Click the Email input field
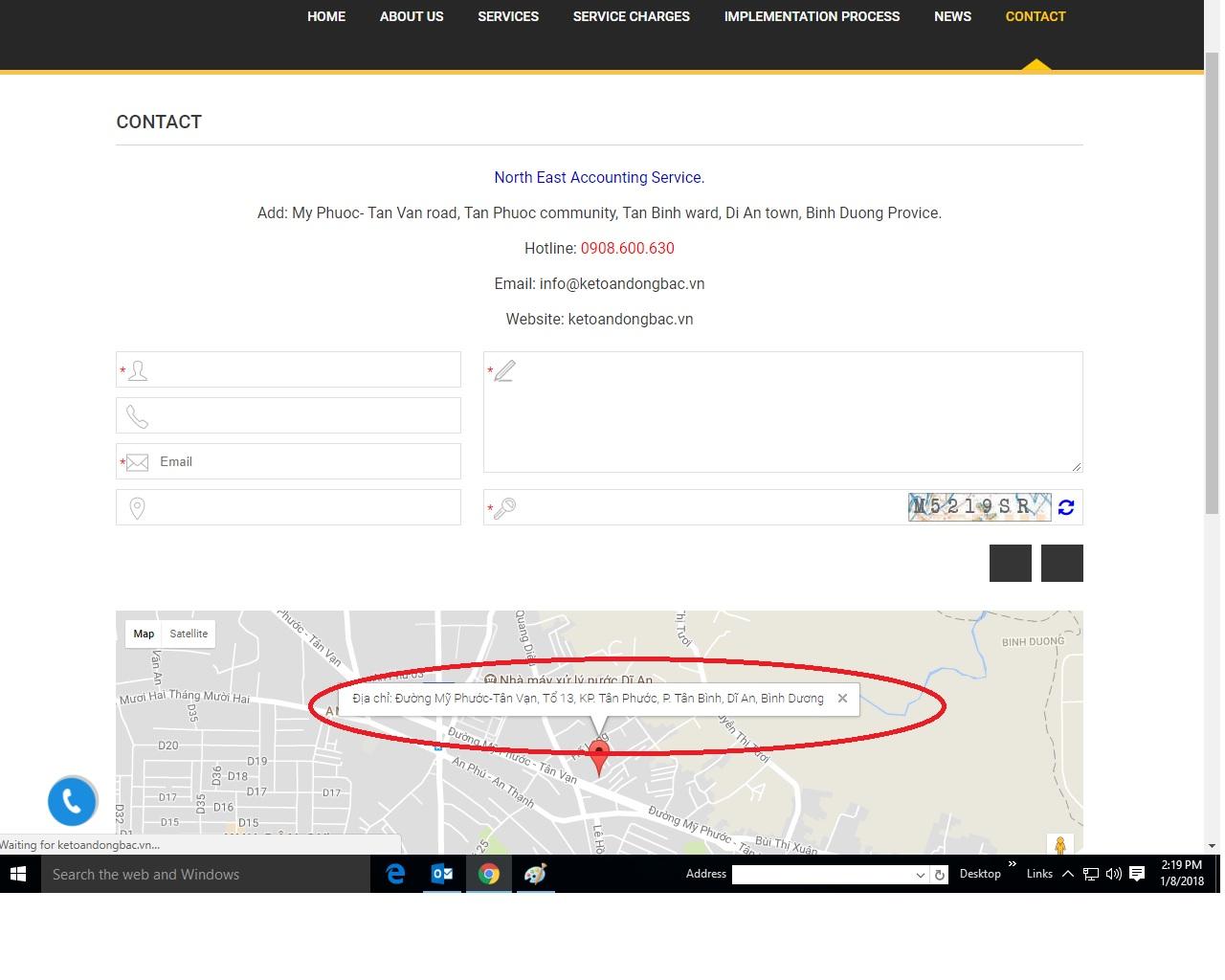Viewport: 1225px width, 980px height. point(288,461)
